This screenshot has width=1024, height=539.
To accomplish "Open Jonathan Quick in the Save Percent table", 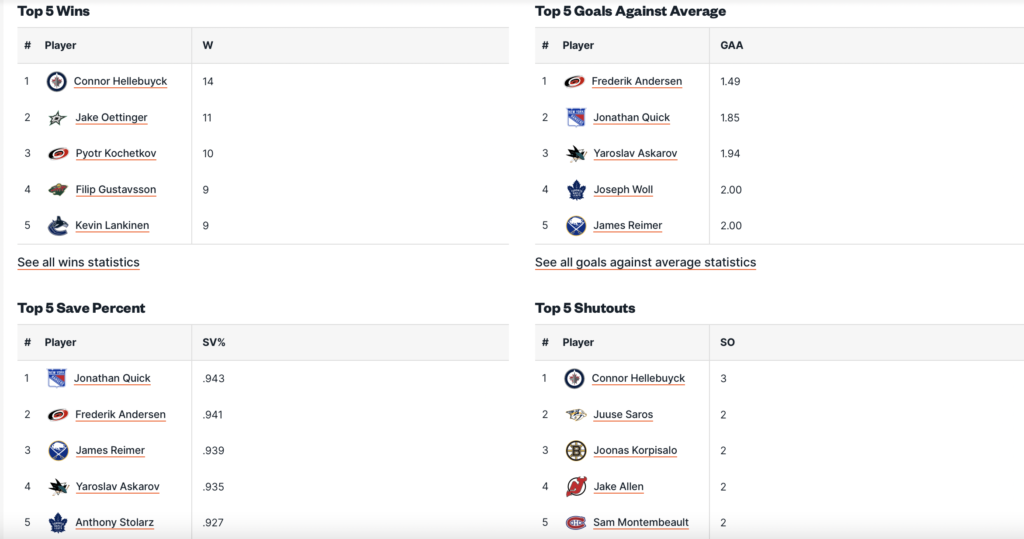I will [112, 379].
